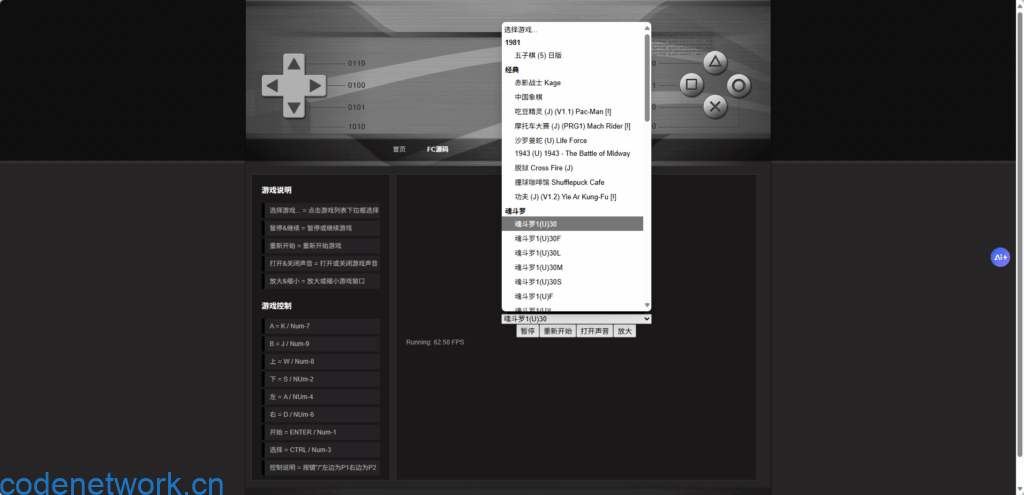The width and height of the screenshot is (1024, 495).
Task: Pick 功夫 Yie Ar Kung-Fu option
Action: (573, 197)
